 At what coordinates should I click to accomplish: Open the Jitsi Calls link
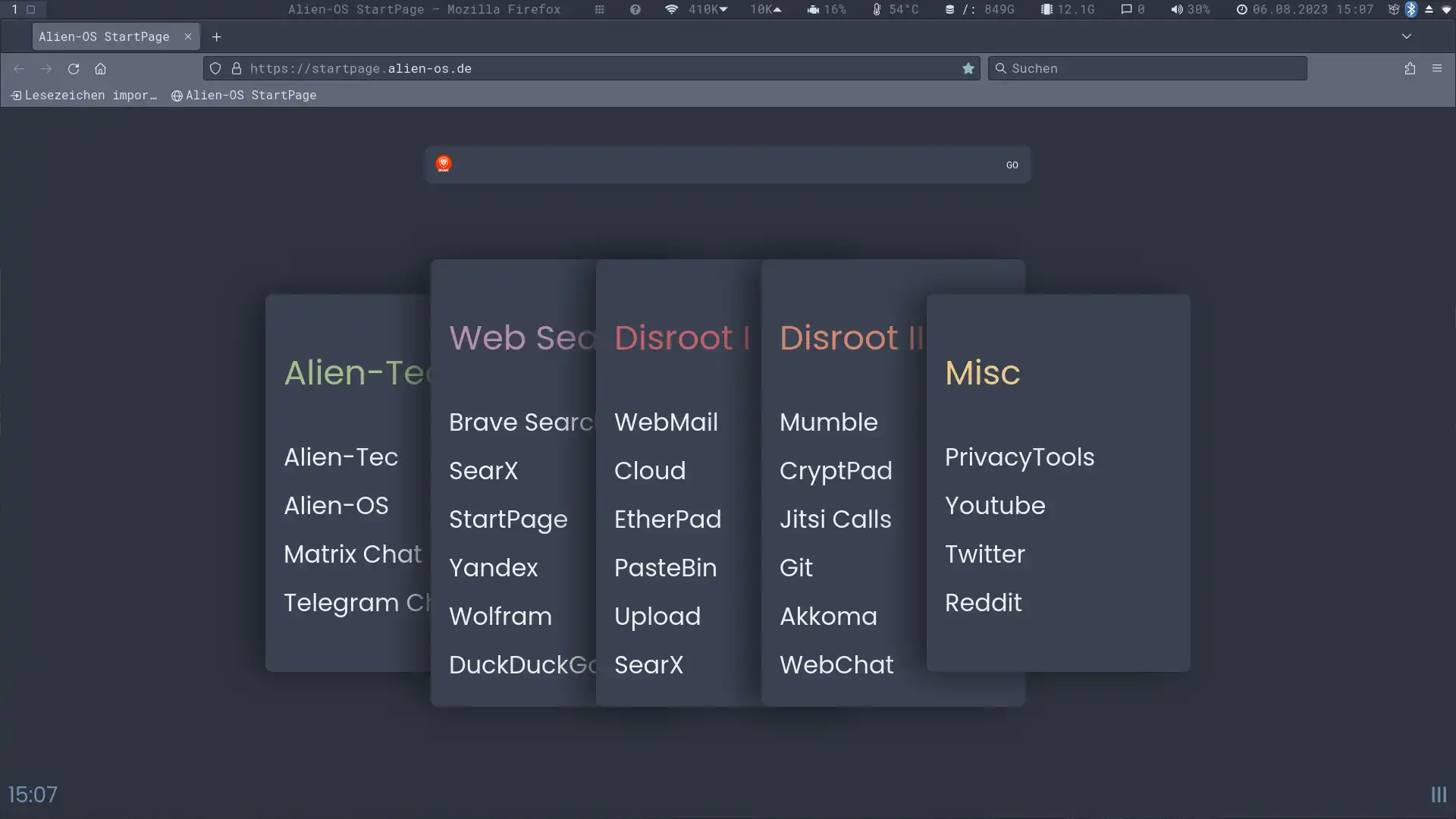(x=835, y=519)
